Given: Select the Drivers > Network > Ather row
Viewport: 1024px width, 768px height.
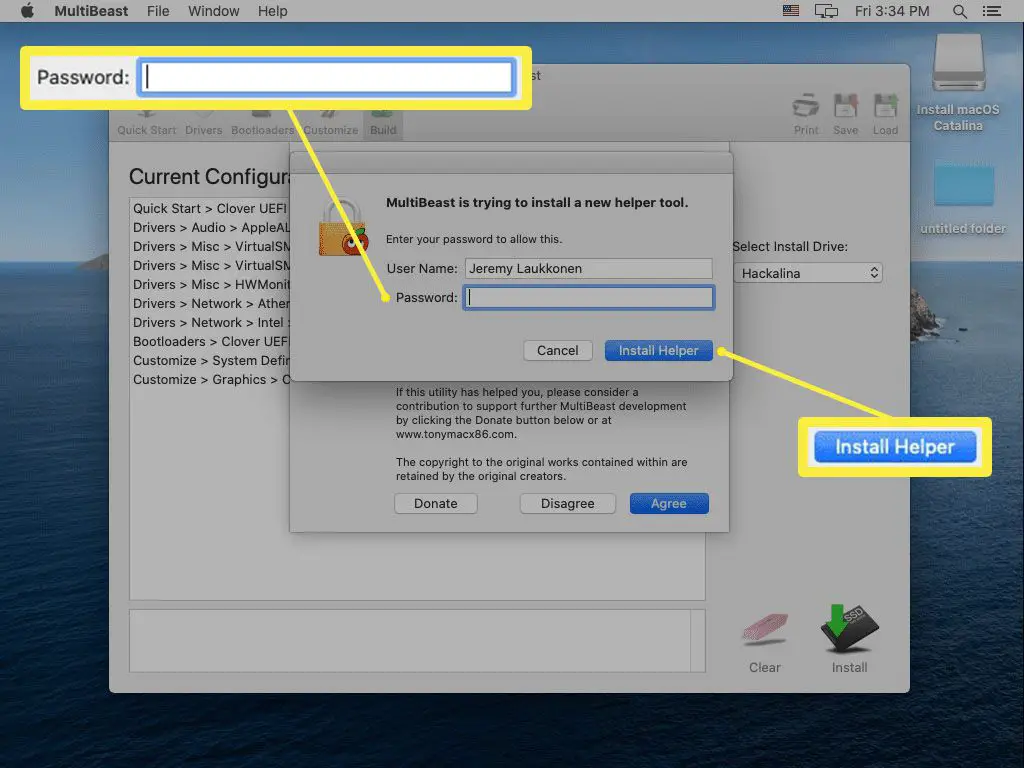Looking at the screenshot, I should [210, 303].
